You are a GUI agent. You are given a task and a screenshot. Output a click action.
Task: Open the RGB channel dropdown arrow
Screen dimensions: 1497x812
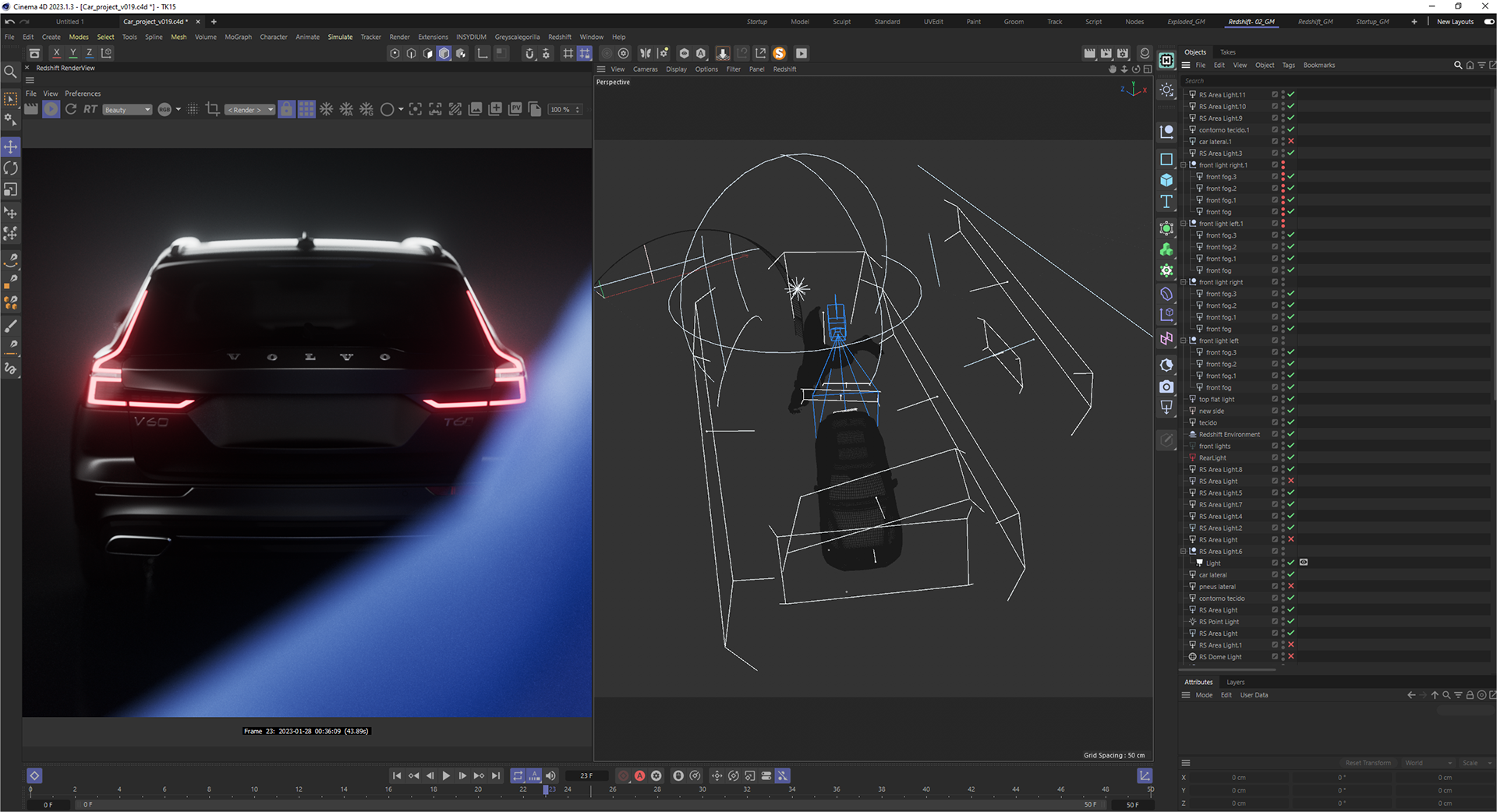[x=179, y=109]
